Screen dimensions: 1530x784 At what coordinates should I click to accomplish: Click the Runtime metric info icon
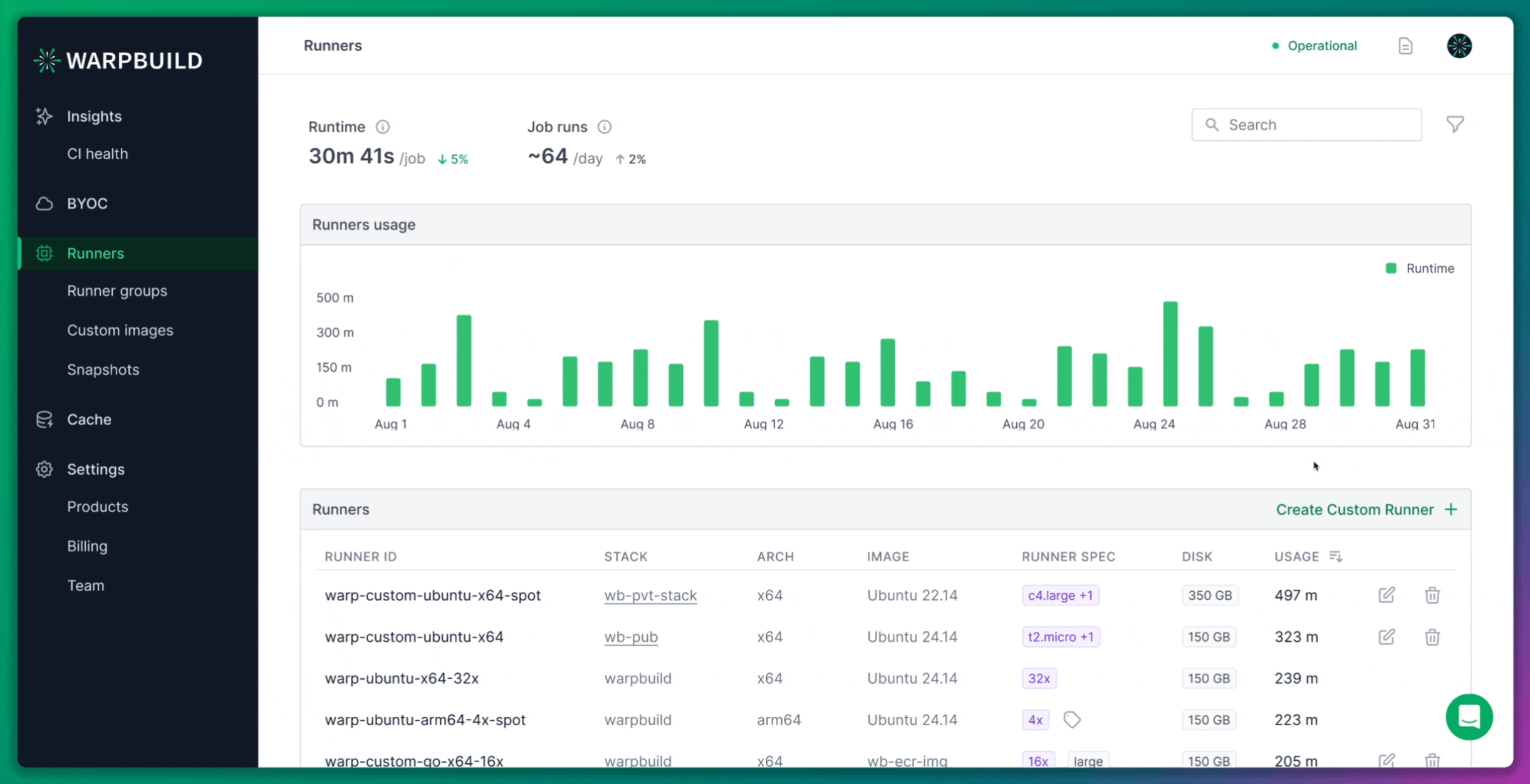383,126
